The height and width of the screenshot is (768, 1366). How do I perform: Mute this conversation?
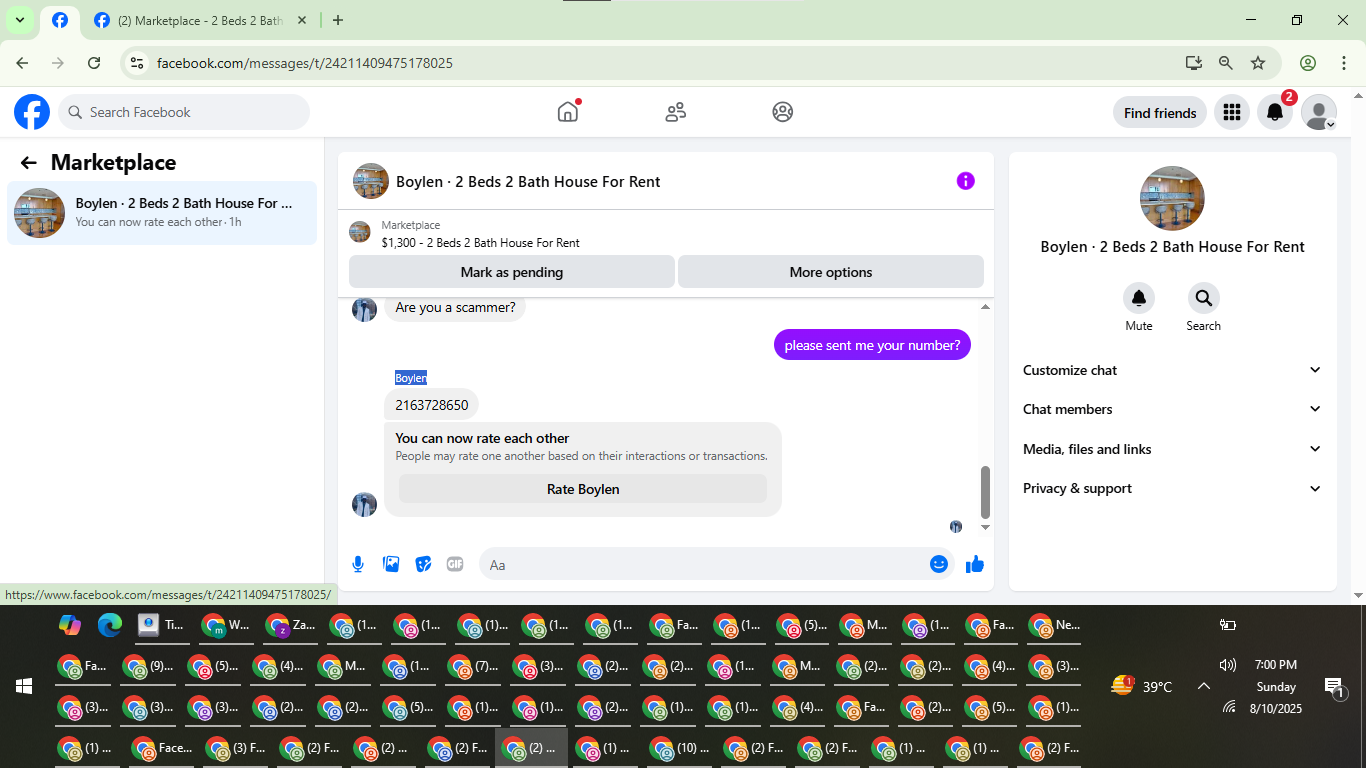1138,298
